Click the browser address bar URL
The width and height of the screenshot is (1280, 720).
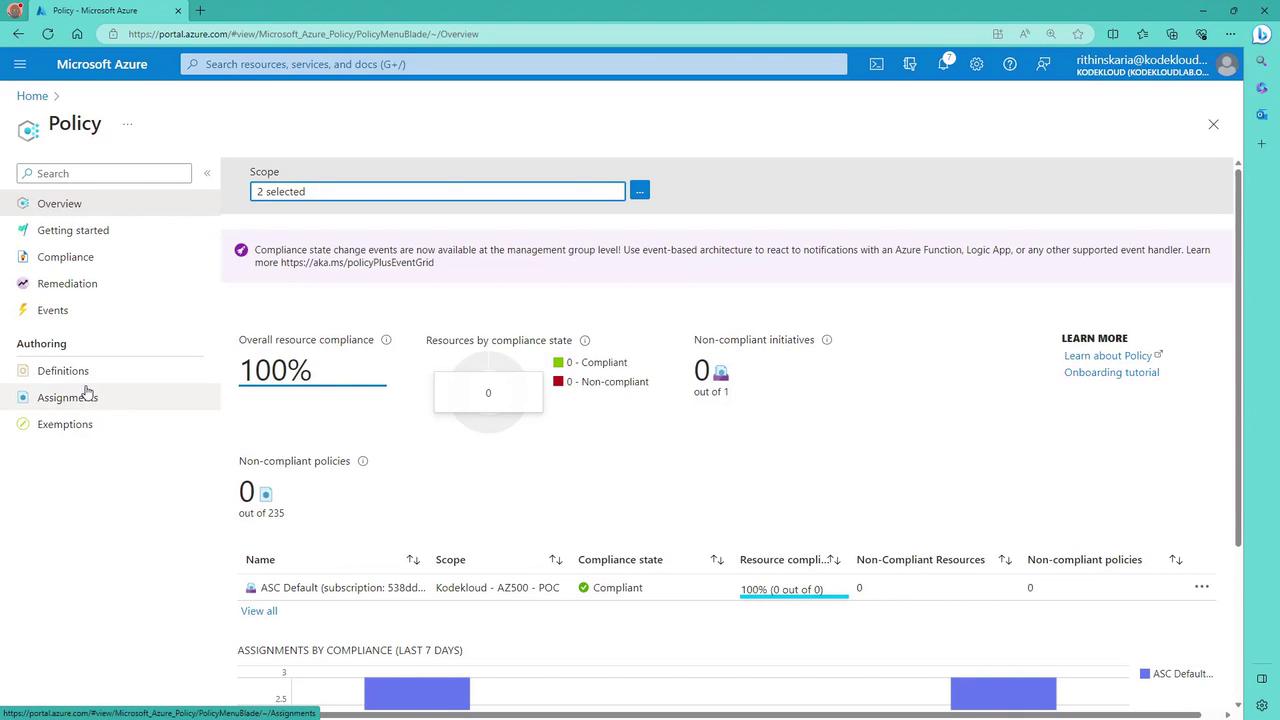coord(303,34)
